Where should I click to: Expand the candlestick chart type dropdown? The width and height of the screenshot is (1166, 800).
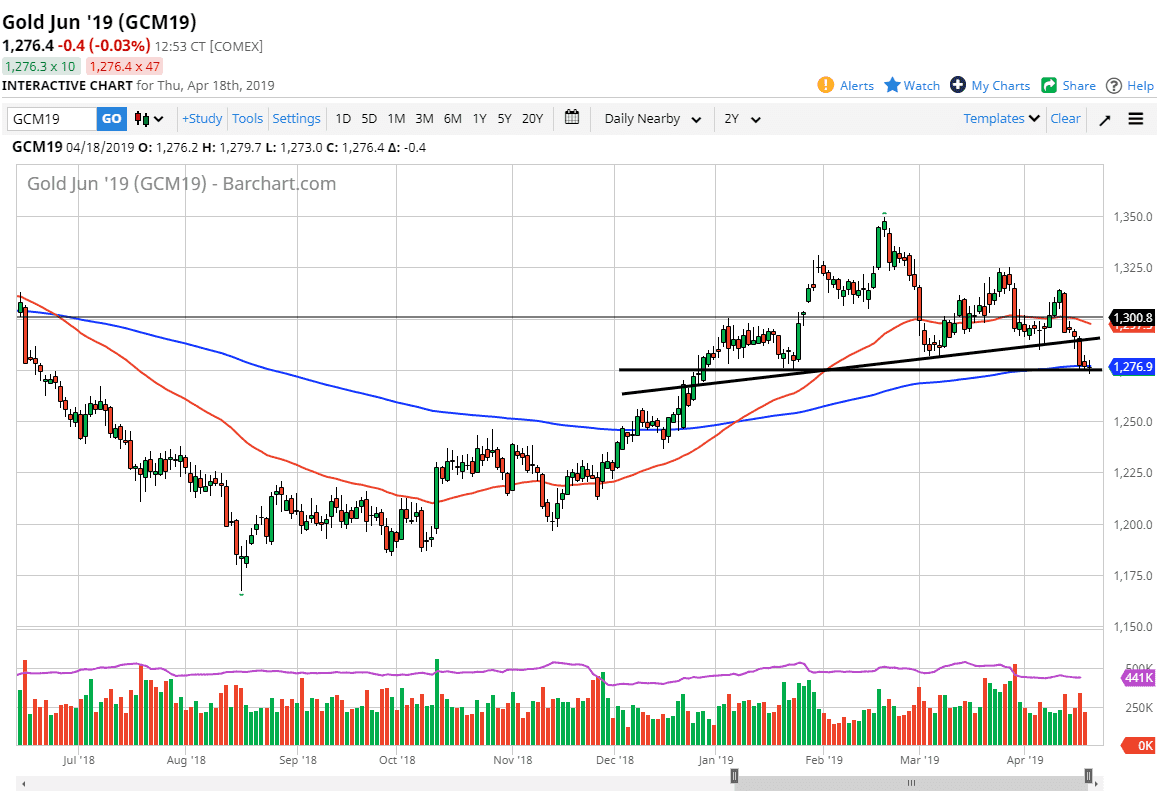pos(150,119)
